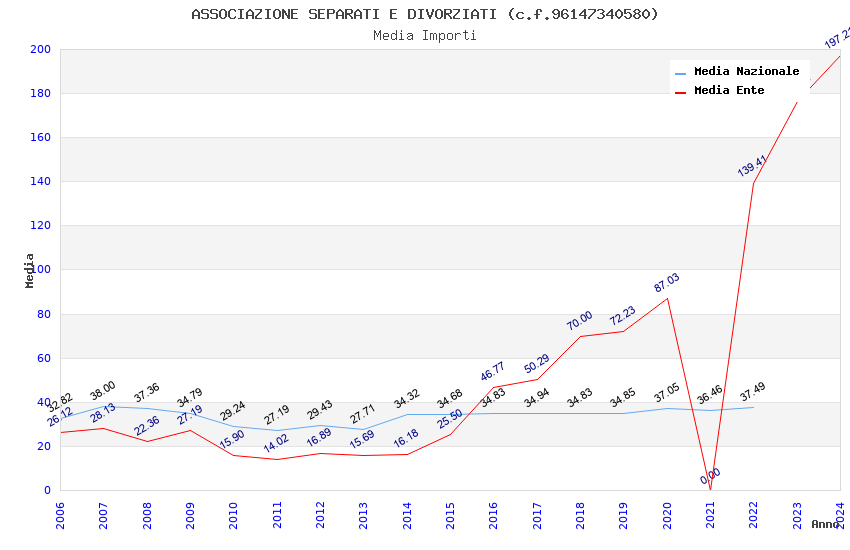
Task: Click the 15.90 data label for 2010
Action: pyautogui.click(x=232, y=439)
